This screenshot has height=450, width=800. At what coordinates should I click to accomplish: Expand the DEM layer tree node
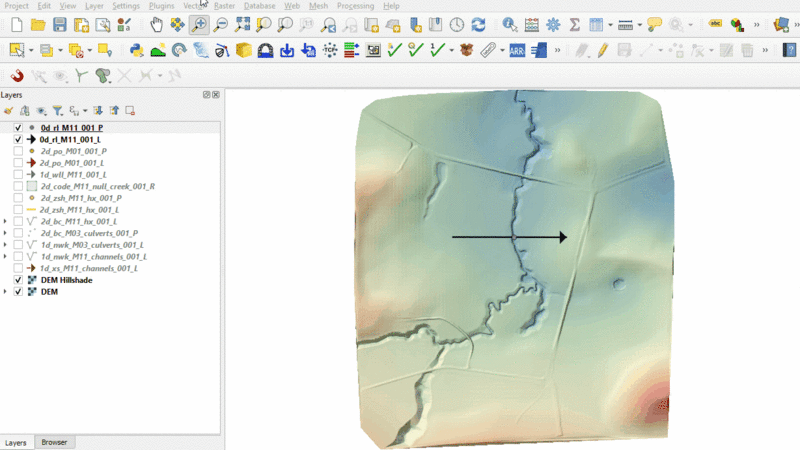coord(6,292)
